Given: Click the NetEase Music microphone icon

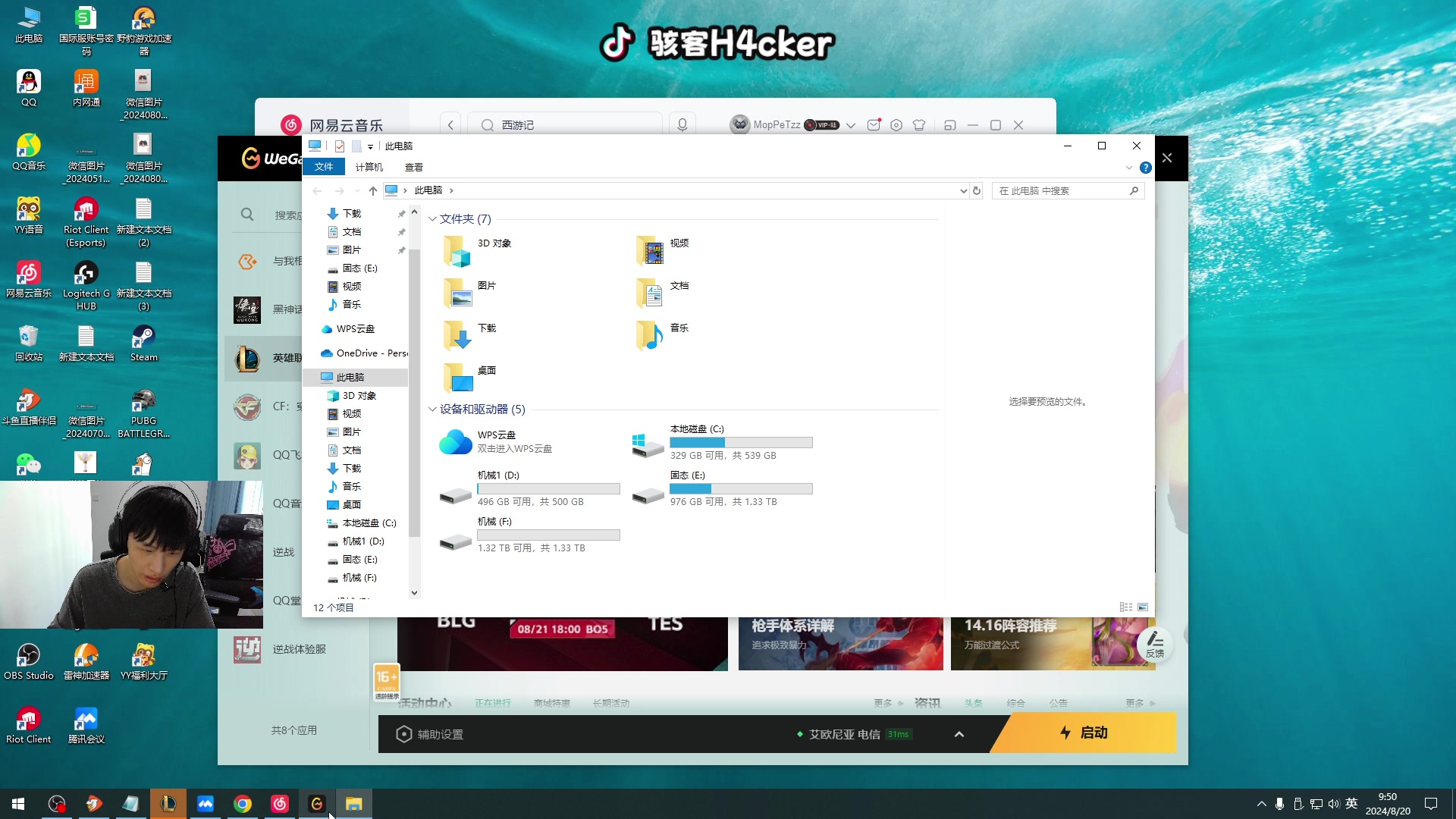Looking at the screenshot, I should click(682, 125).
